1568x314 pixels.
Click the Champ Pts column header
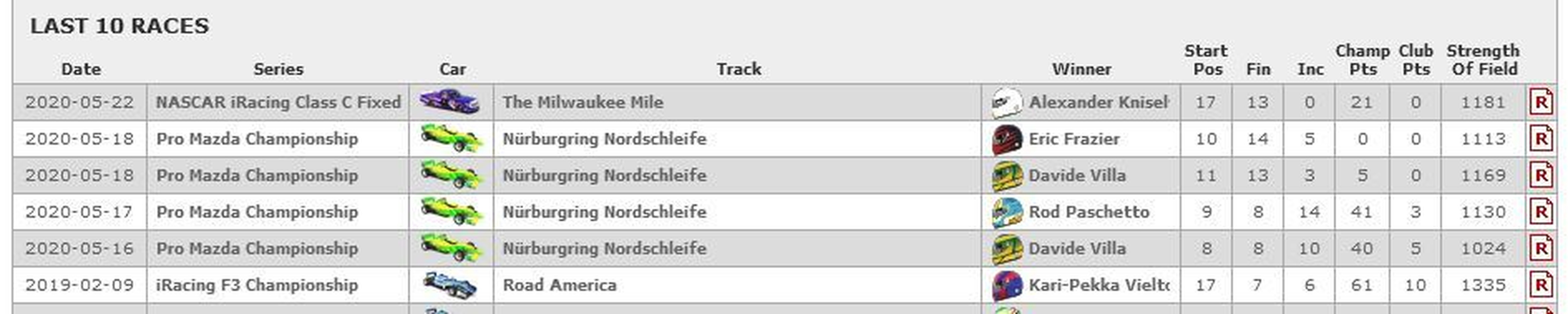(x=1362, y=60)
